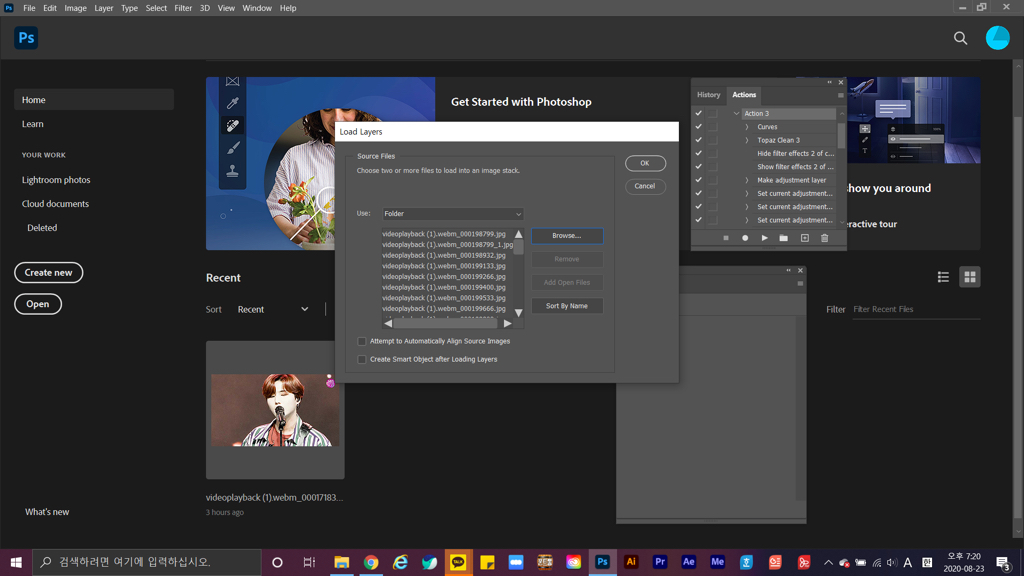
Task: Click the file list horizontal scrollbar thumb
Action: (445, 323)
